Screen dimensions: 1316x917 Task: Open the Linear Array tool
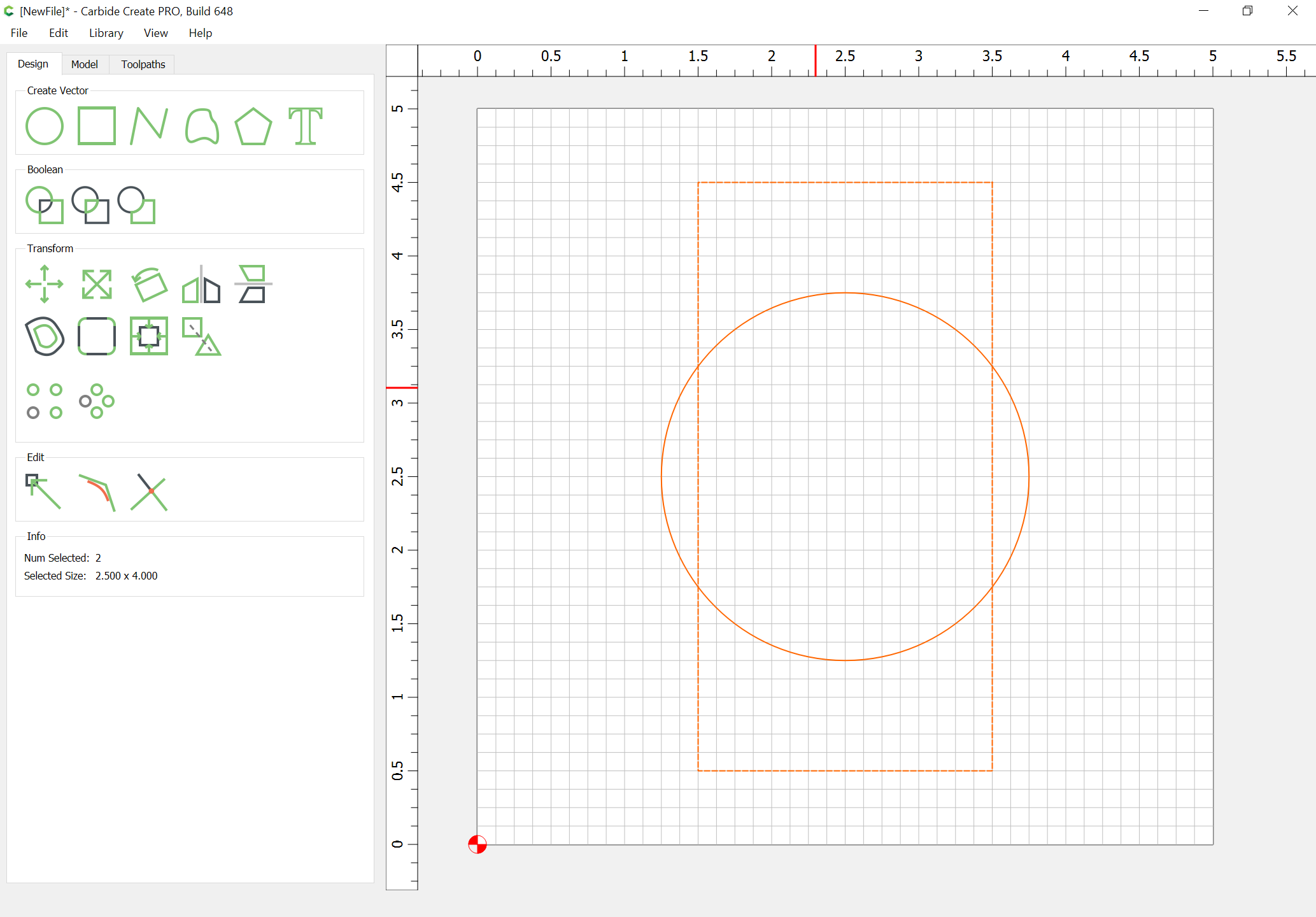pos(45,401)
